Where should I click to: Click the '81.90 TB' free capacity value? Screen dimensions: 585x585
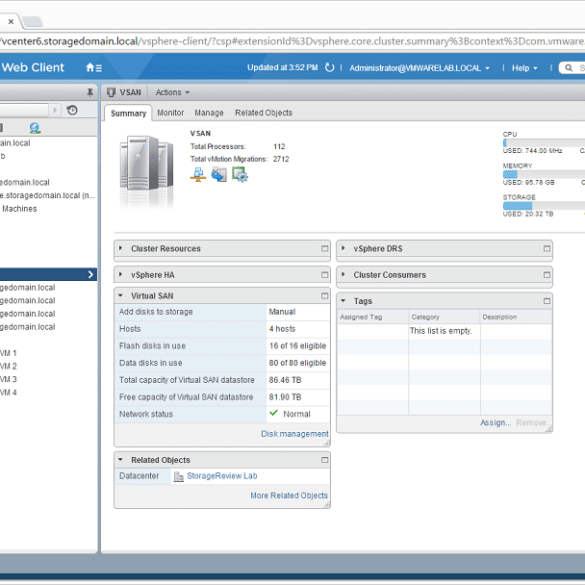285,397
